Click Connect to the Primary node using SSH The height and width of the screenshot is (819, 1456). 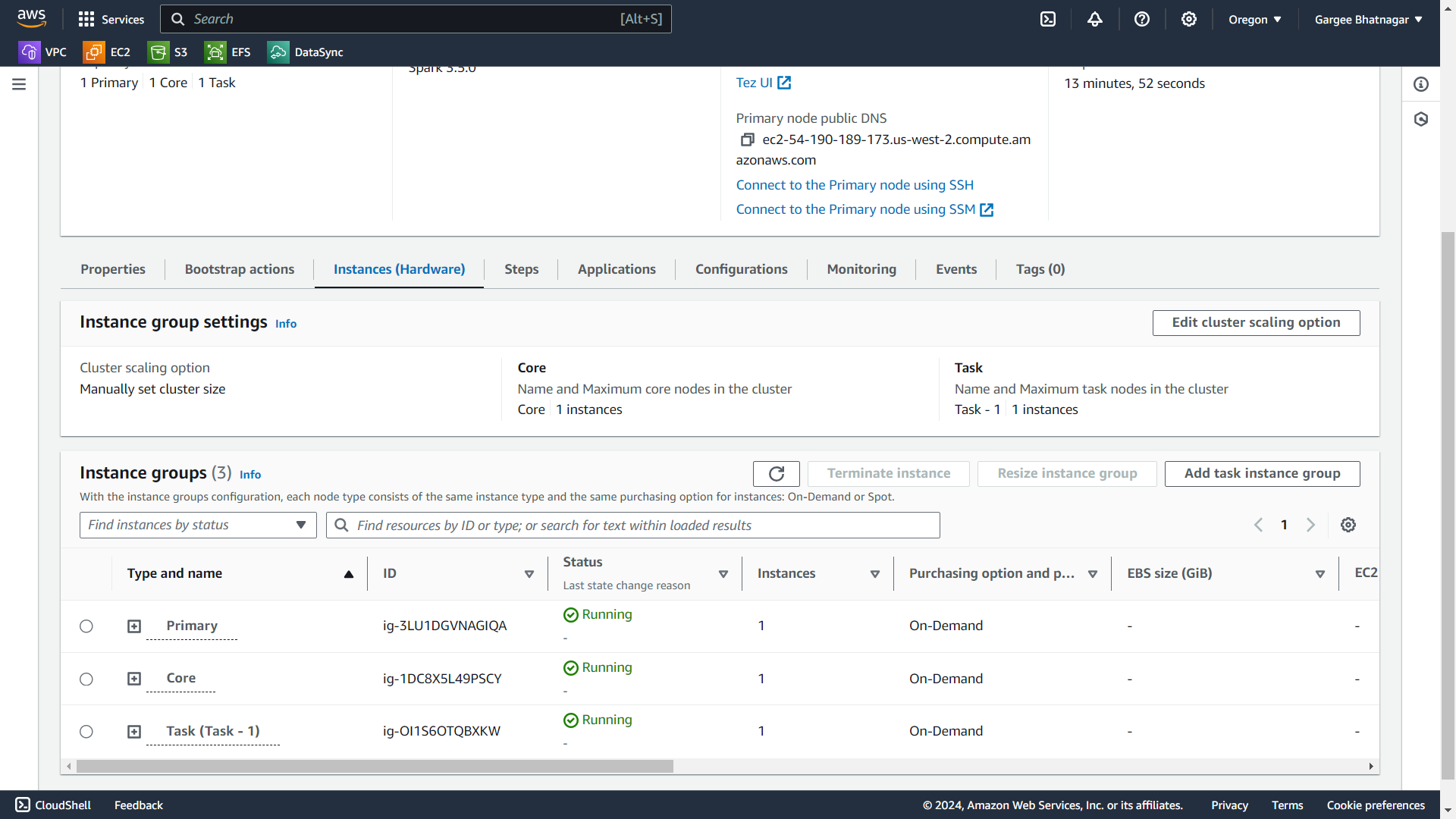pos(855,185)
